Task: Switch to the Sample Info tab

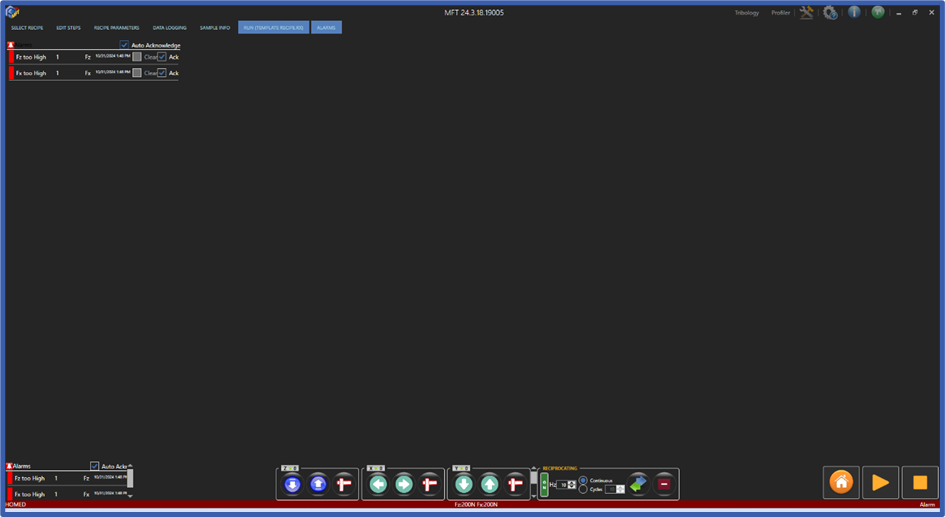Action: tap(215, 28)
